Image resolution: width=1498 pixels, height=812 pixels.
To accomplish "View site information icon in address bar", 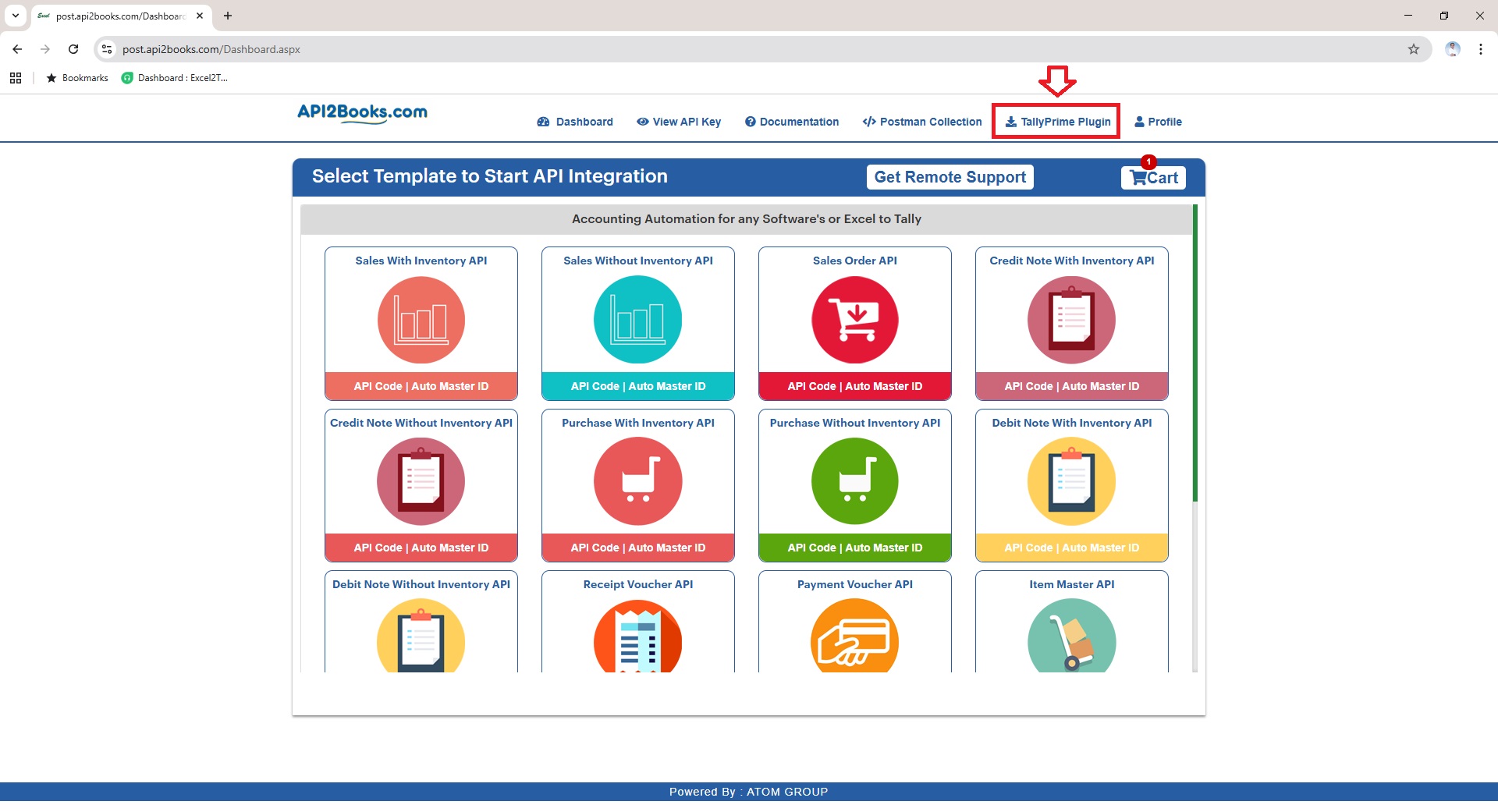I will pos(107,49).
